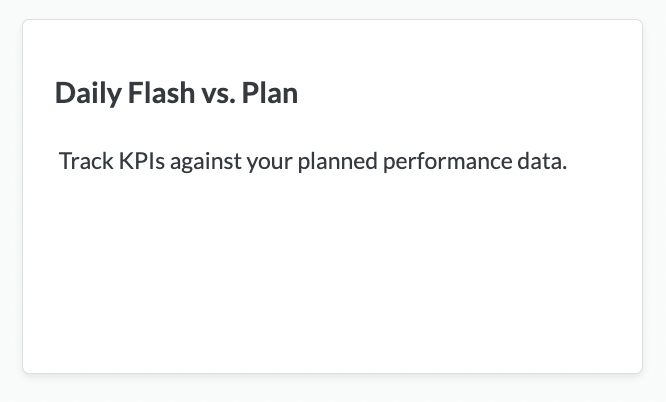666x402 pixels.
Task: Click the word "KPIs" in the description
Action: [x=140, y=161]
